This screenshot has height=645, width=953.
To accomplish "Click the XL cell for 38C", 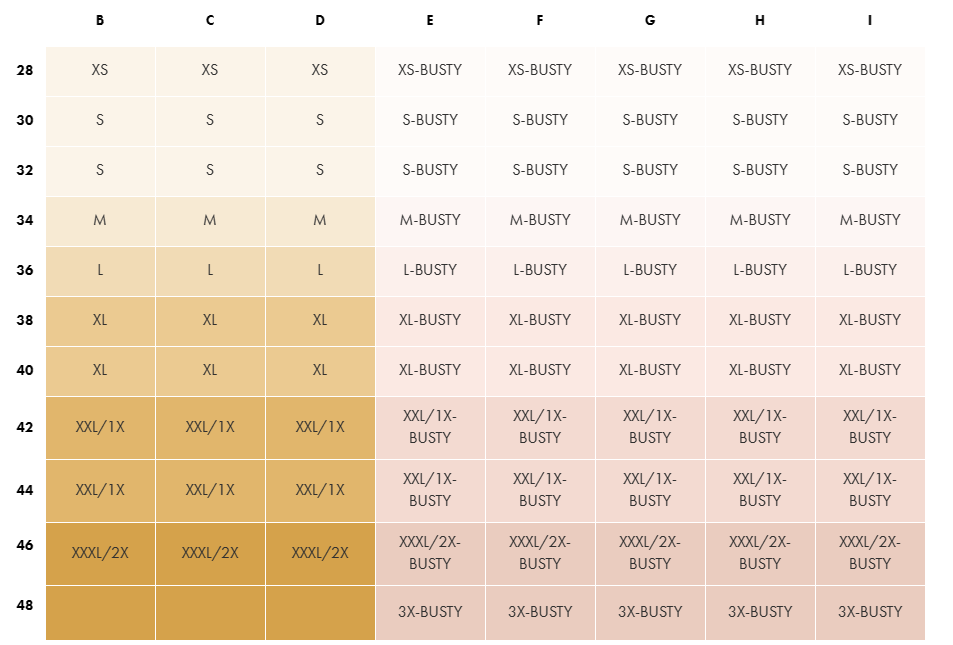I will coord(210,320).
